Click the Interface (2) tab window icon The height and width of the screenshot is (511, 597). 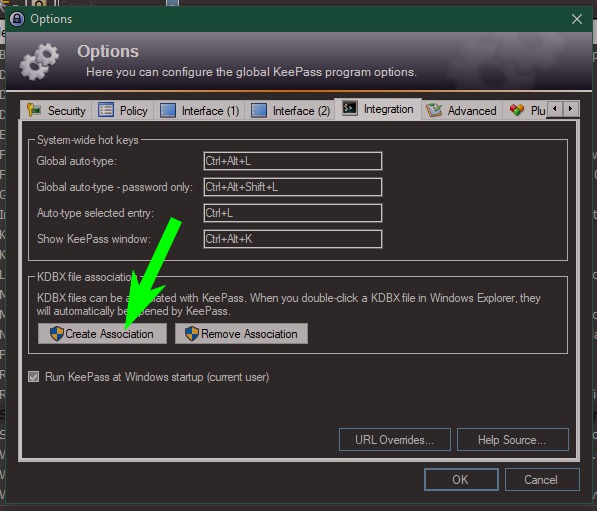pyautogui.click(x=259, y=110)
